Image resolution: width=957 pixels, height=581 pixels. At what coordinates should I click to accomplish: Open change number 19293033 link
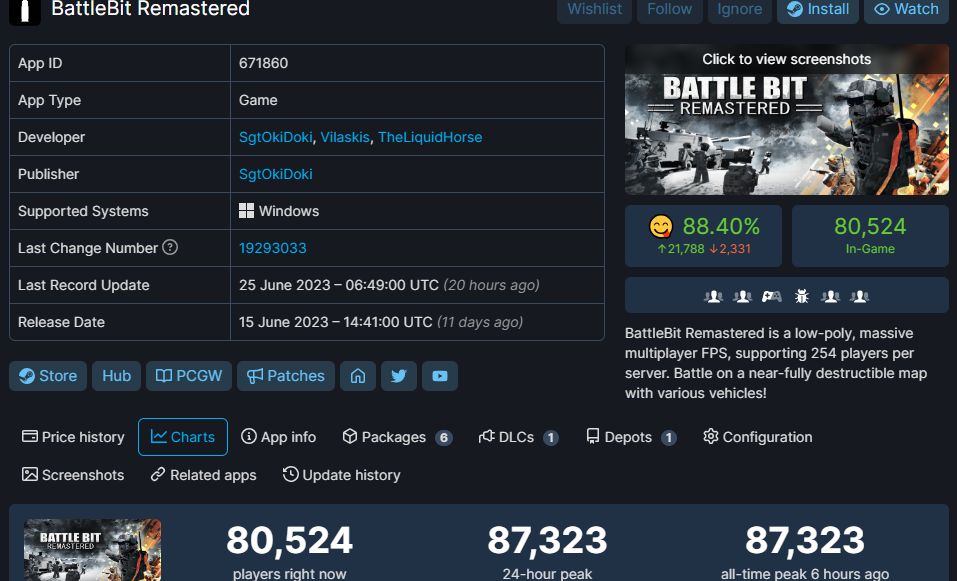pyautogui.click(x=273, y=248)
